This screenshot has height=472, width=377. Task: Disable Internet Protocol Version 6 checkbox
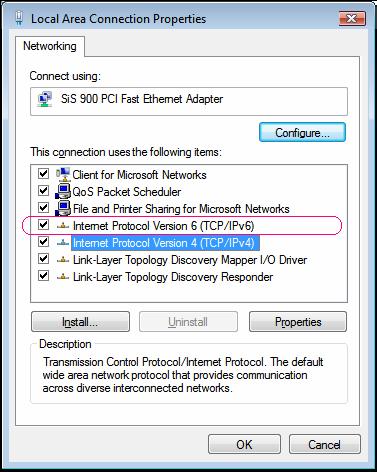(43, 225)
